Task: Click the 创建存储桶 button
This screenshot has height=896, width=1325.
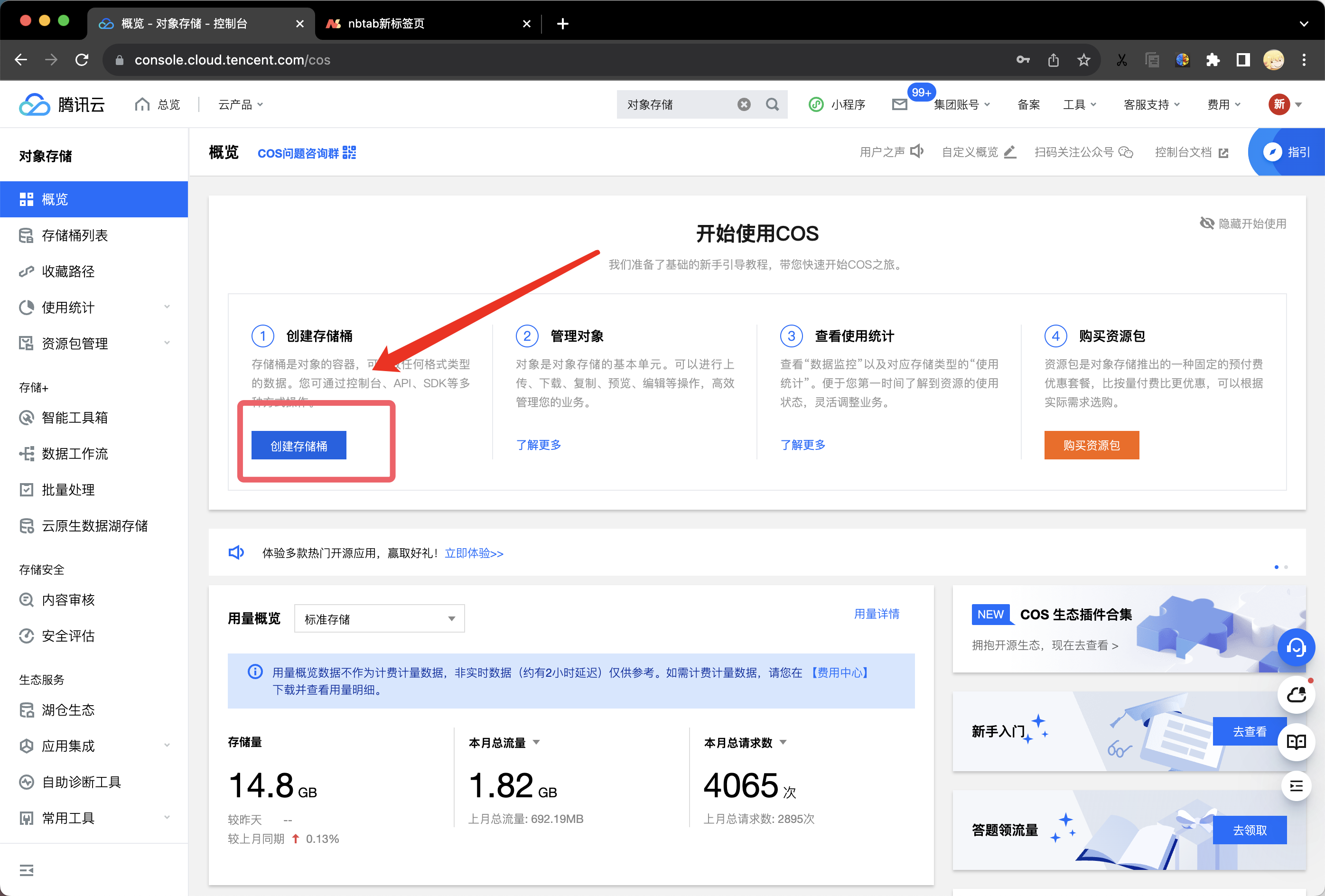Action: click(299, 445)
